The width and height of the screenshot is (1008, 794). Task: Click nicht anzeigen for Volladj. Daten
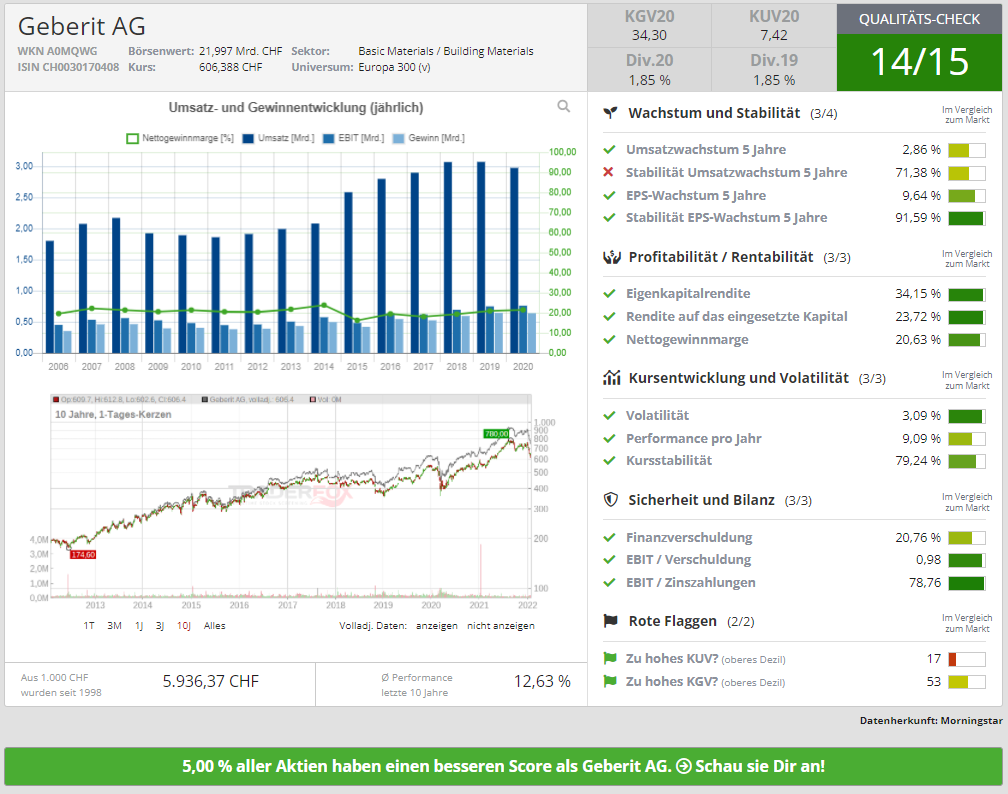click(501, 626)
